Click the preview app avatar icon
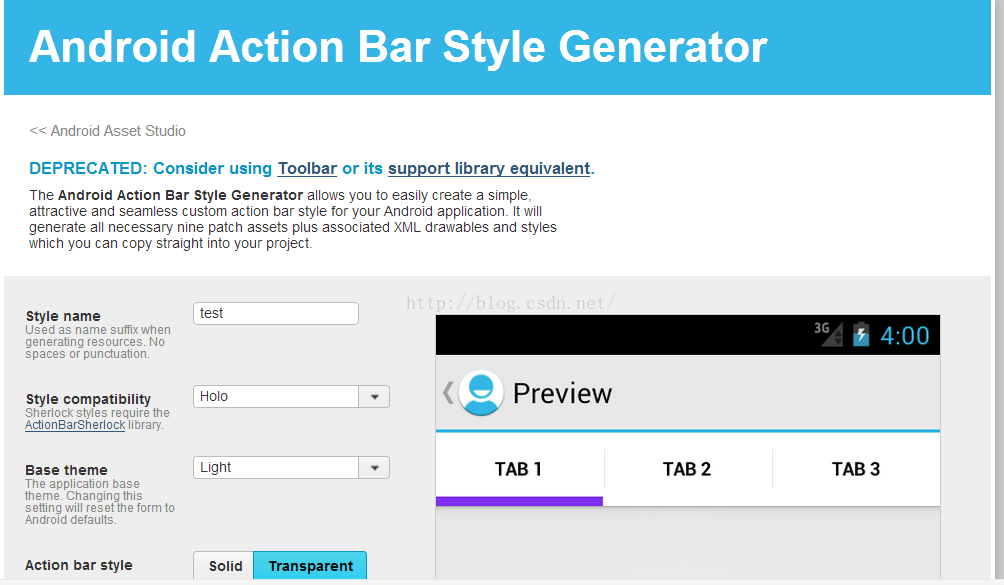Screen dimensions: 1004x585 481,393
